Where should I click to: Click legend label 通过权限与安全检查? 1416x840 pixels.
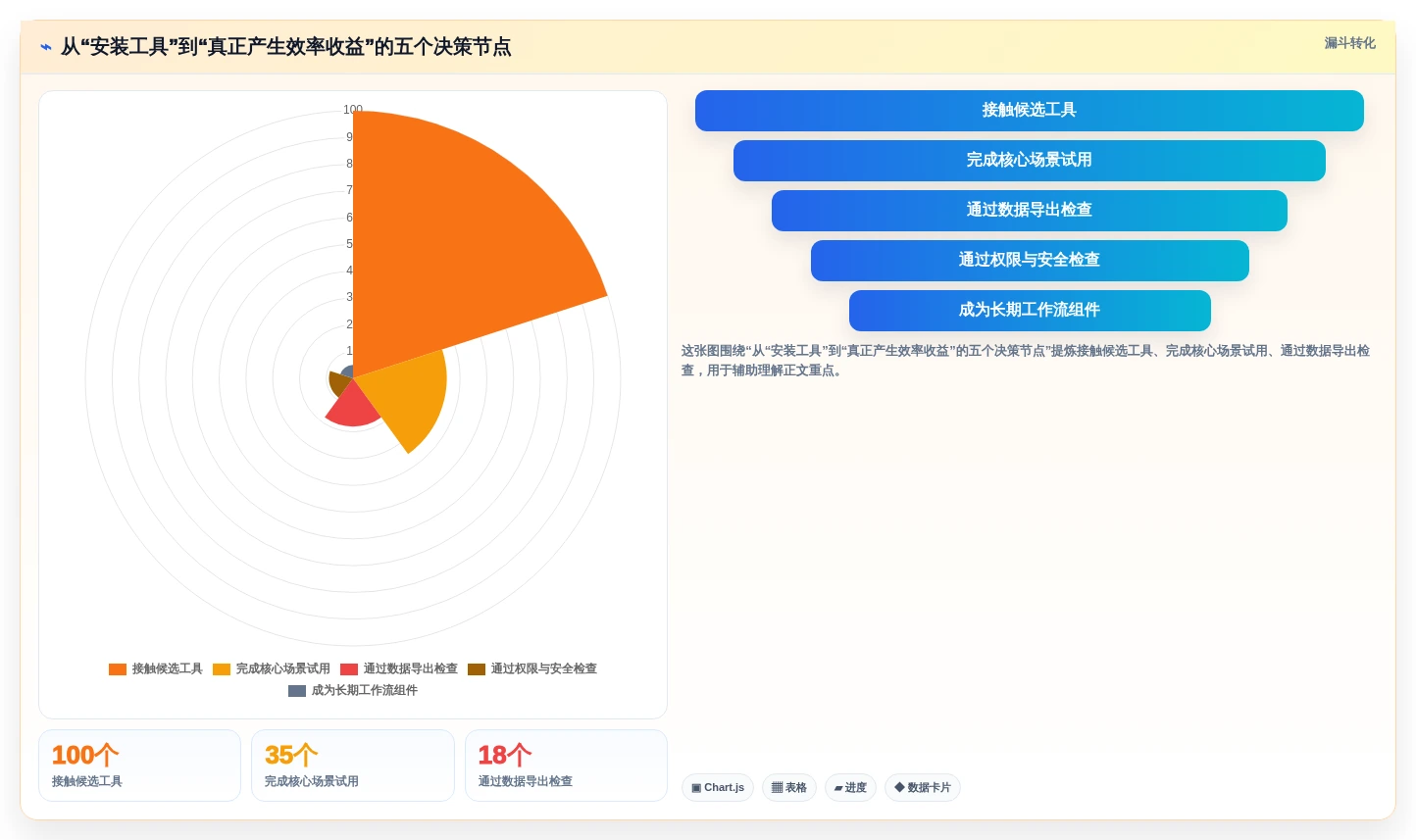coord(544,668)
